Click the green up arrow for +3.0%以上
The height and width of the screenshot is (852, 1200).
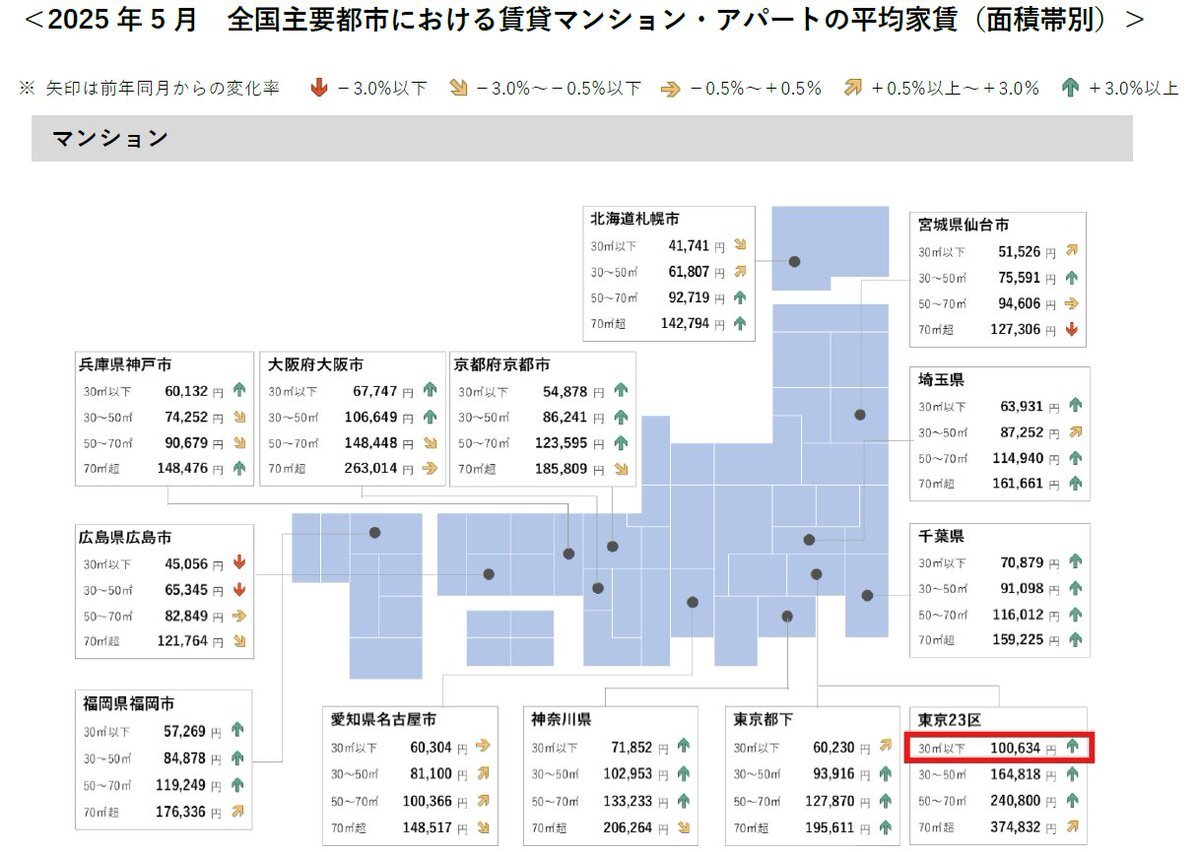pos(1069,89)
